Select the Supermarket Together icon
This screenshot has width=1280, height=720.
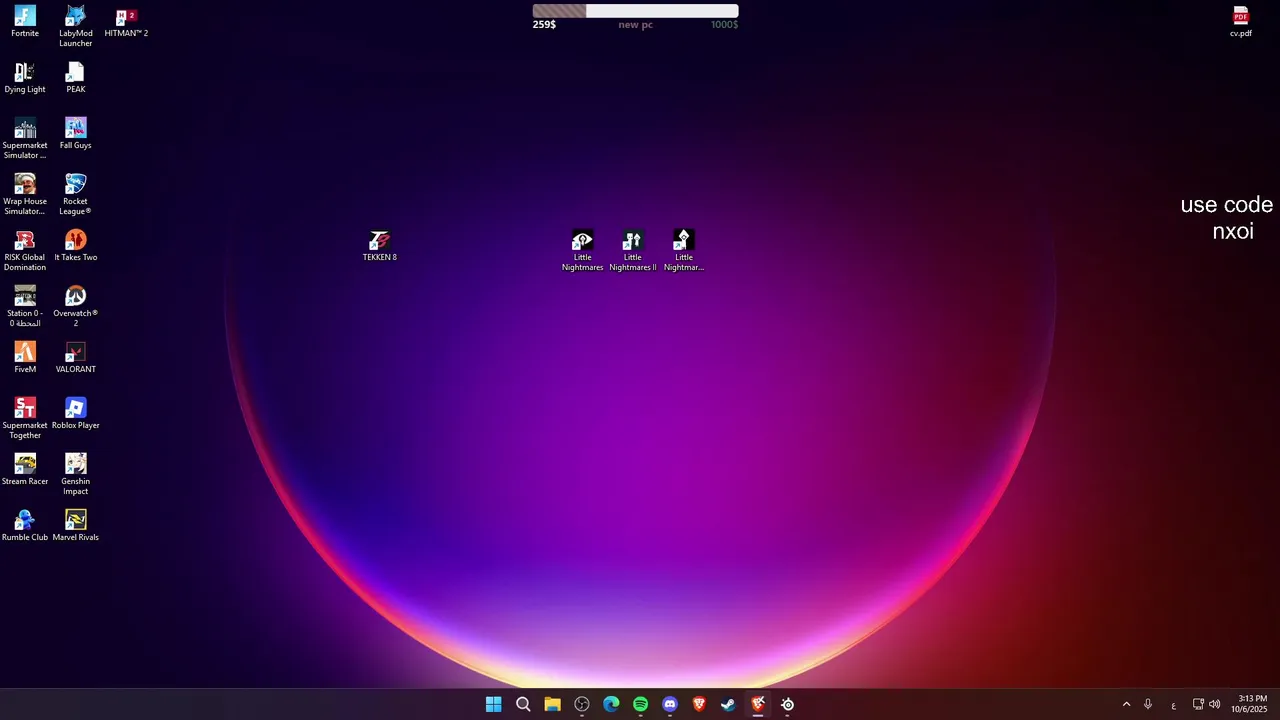click(25, 419)
